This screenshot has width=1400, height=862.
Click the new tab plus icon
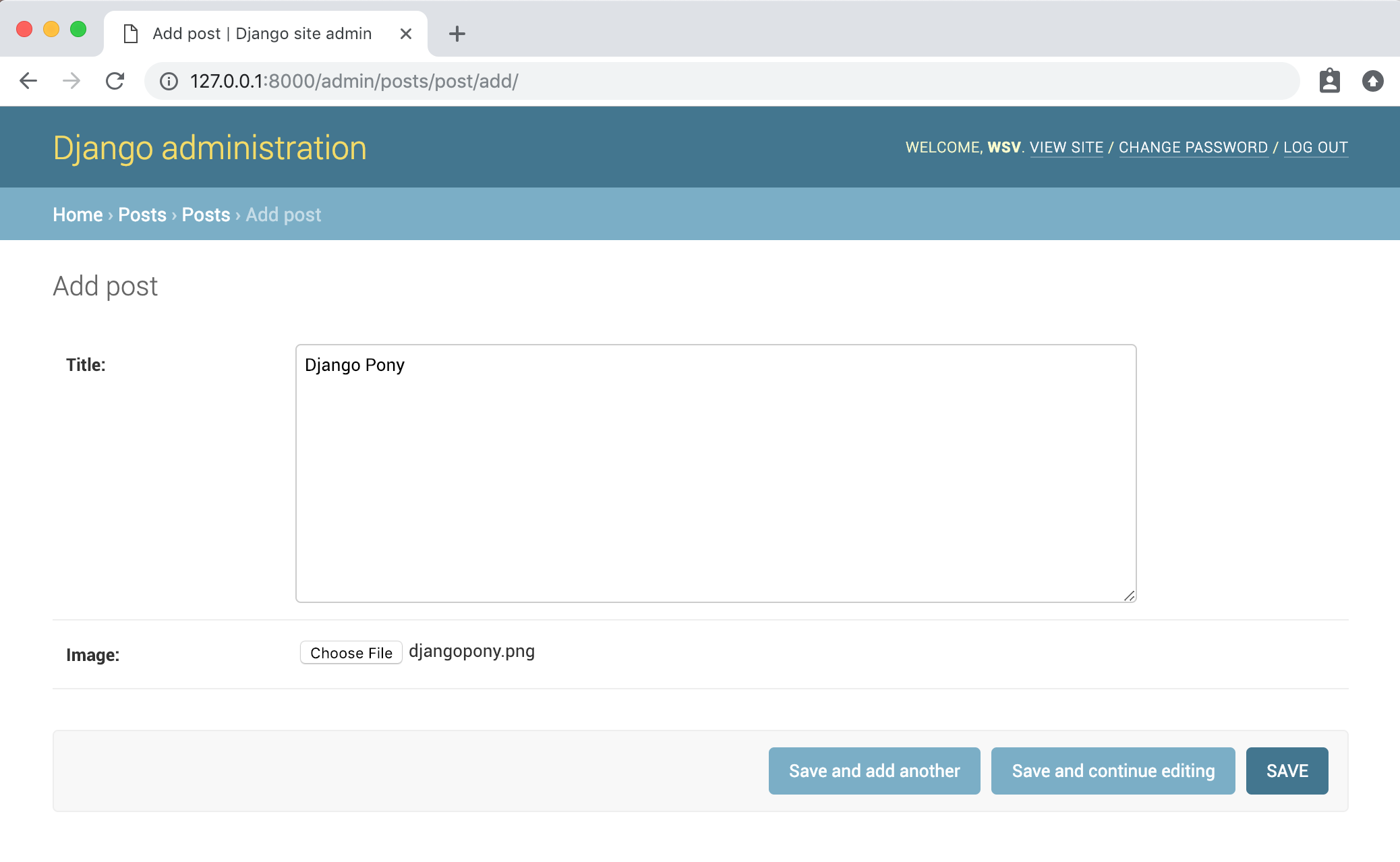pyautogui.click(x=457, y=33)
